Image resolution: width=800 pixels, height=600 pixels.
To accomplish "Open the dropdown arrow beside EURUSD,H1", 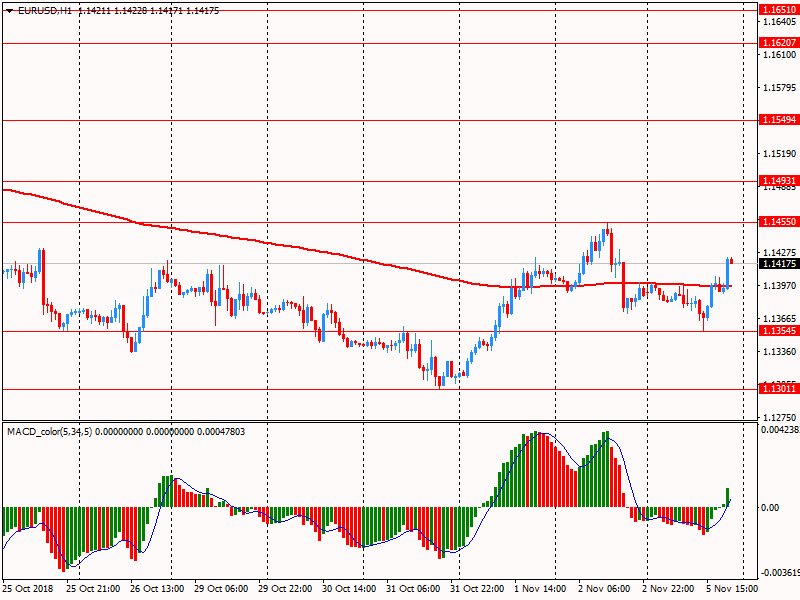I will [x=9, y=10].
